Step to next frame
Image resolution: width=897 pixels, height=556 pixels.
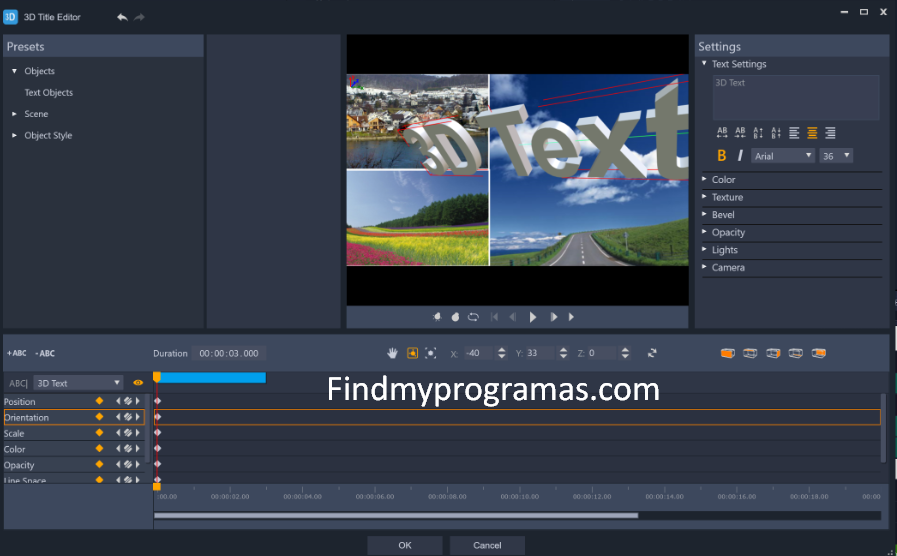[x=553, y=317]
